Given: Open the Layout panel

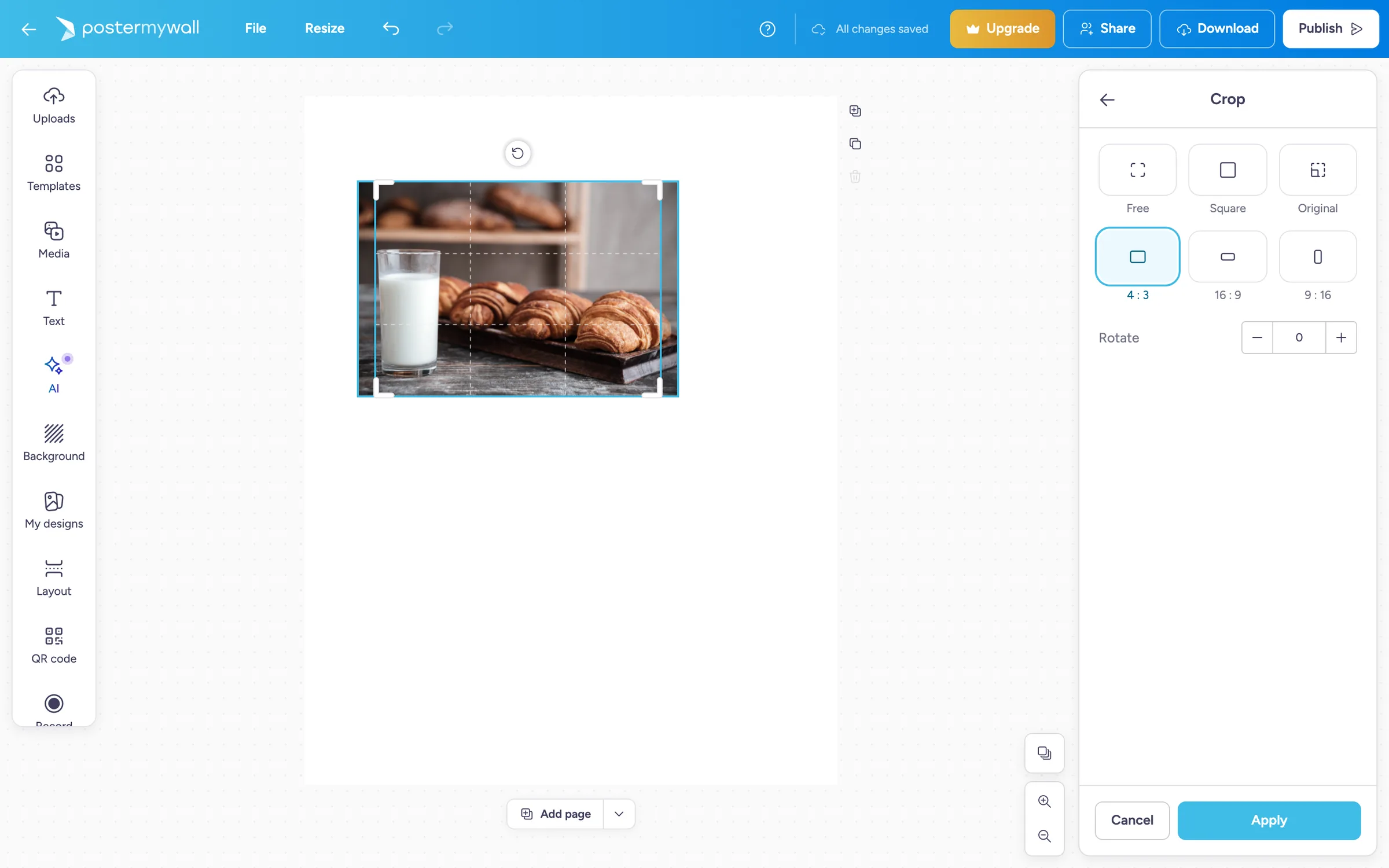Looking at the screenshot, I should tap(54, 578).
